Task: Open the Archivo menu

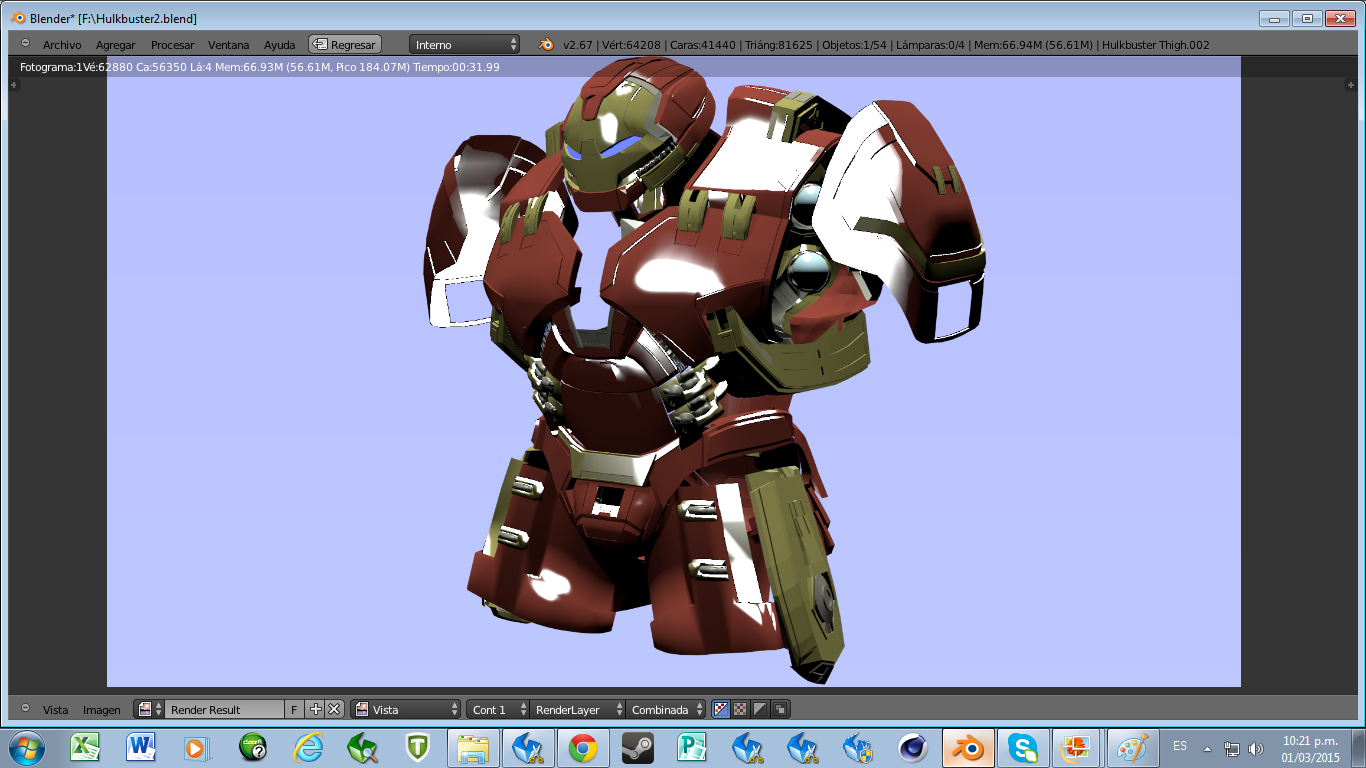Action: point(62,45)
